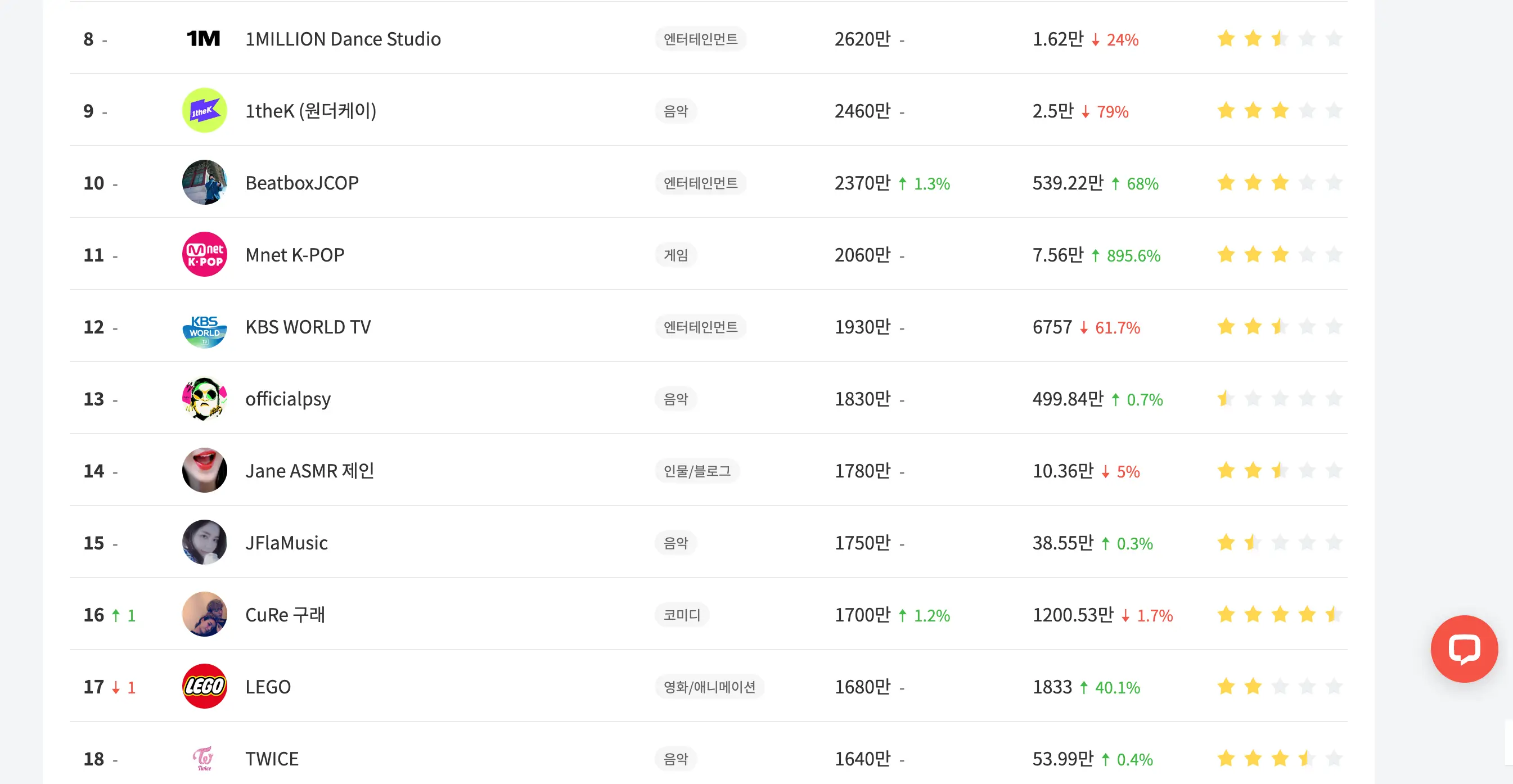Click view count 7.56만
The image size is (1513, 784).
(1058, 255)
